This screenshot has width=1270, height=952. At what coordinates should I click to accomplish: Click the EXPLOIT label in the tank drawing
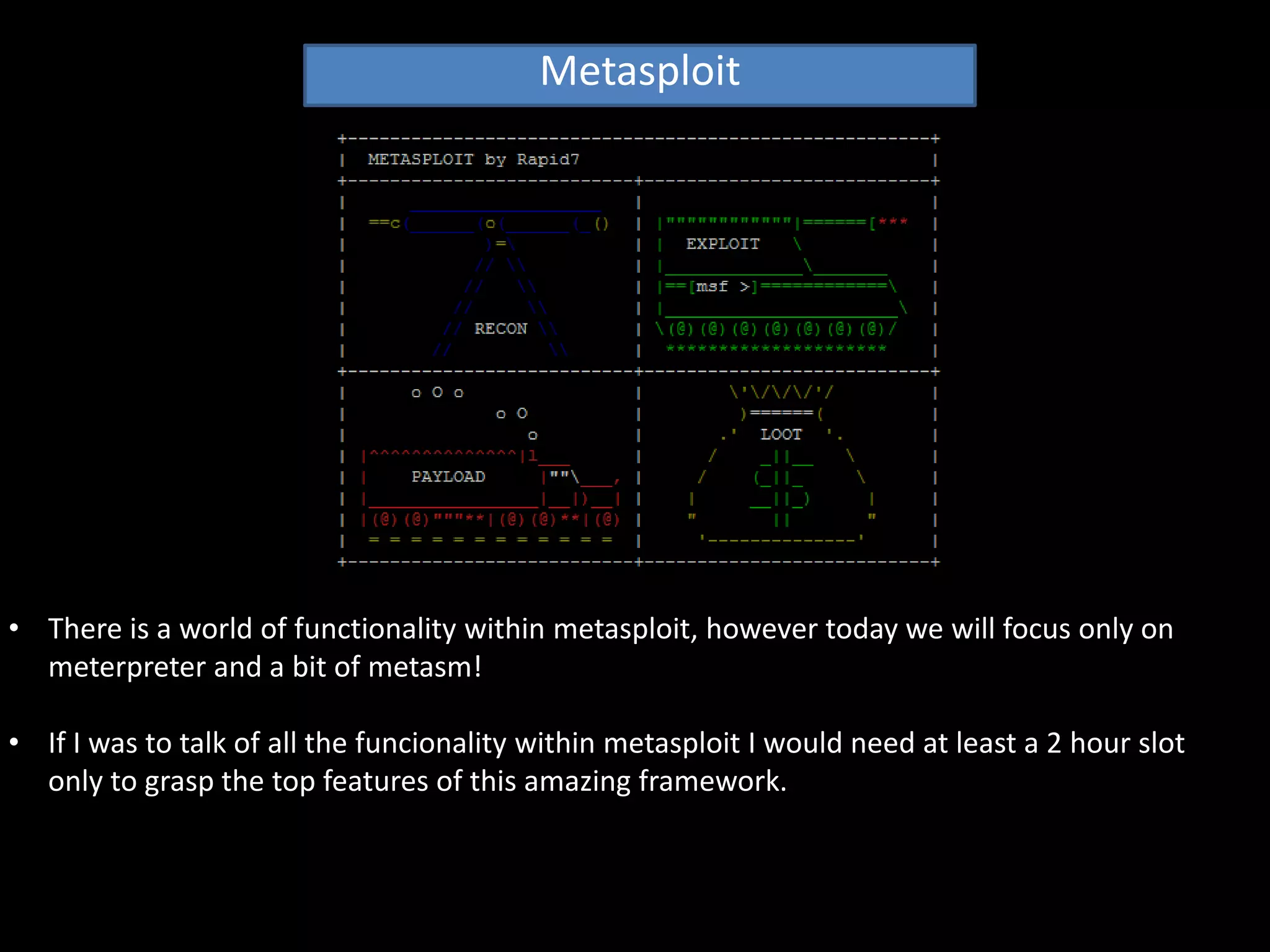(722, 244)
